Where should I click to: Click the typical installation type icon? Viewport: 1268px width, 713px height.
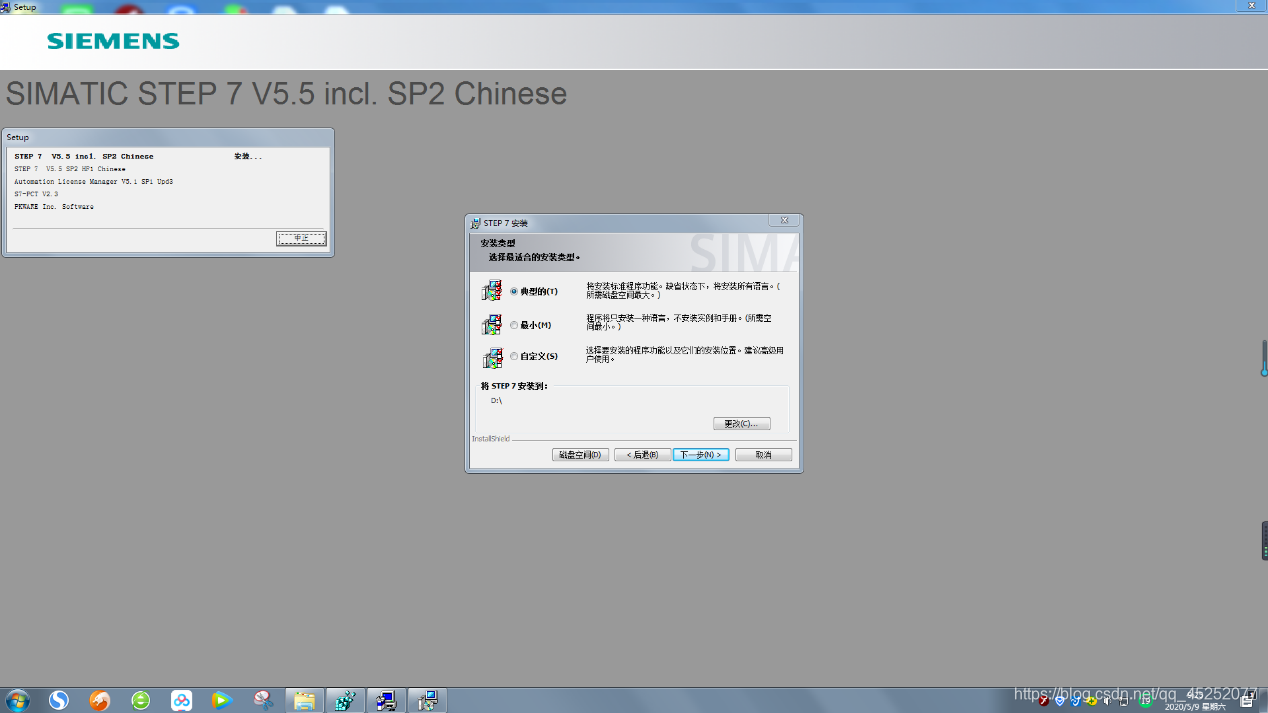[492, 291]
